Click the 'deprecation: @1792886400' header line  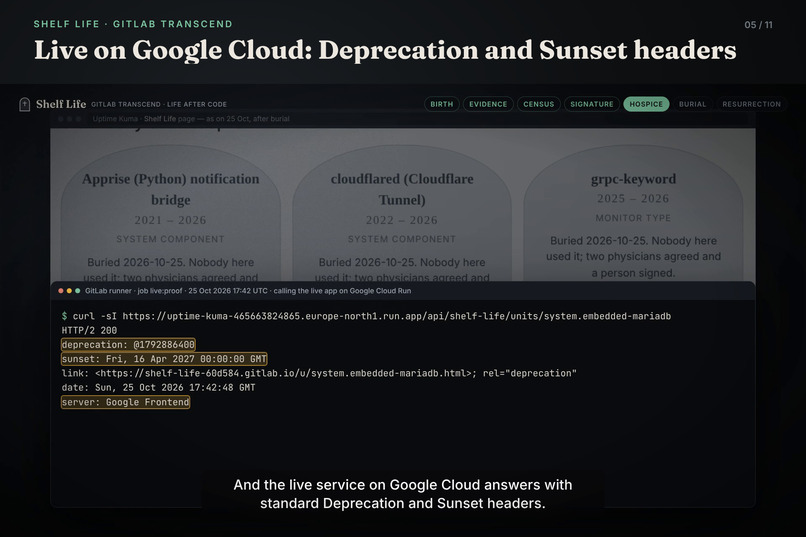[x=128, y=345]
